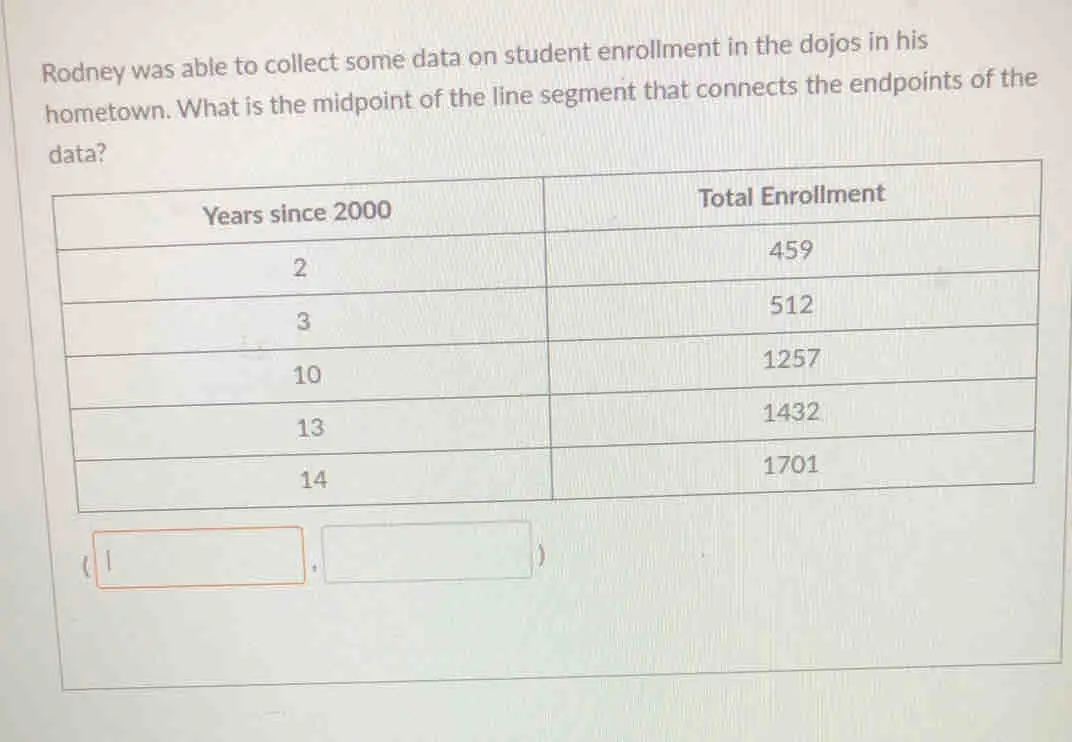Select the enrollment cell with 1701
This screenshot has width=1072, height=742.
pyautogui.click(x=792, y=466)
